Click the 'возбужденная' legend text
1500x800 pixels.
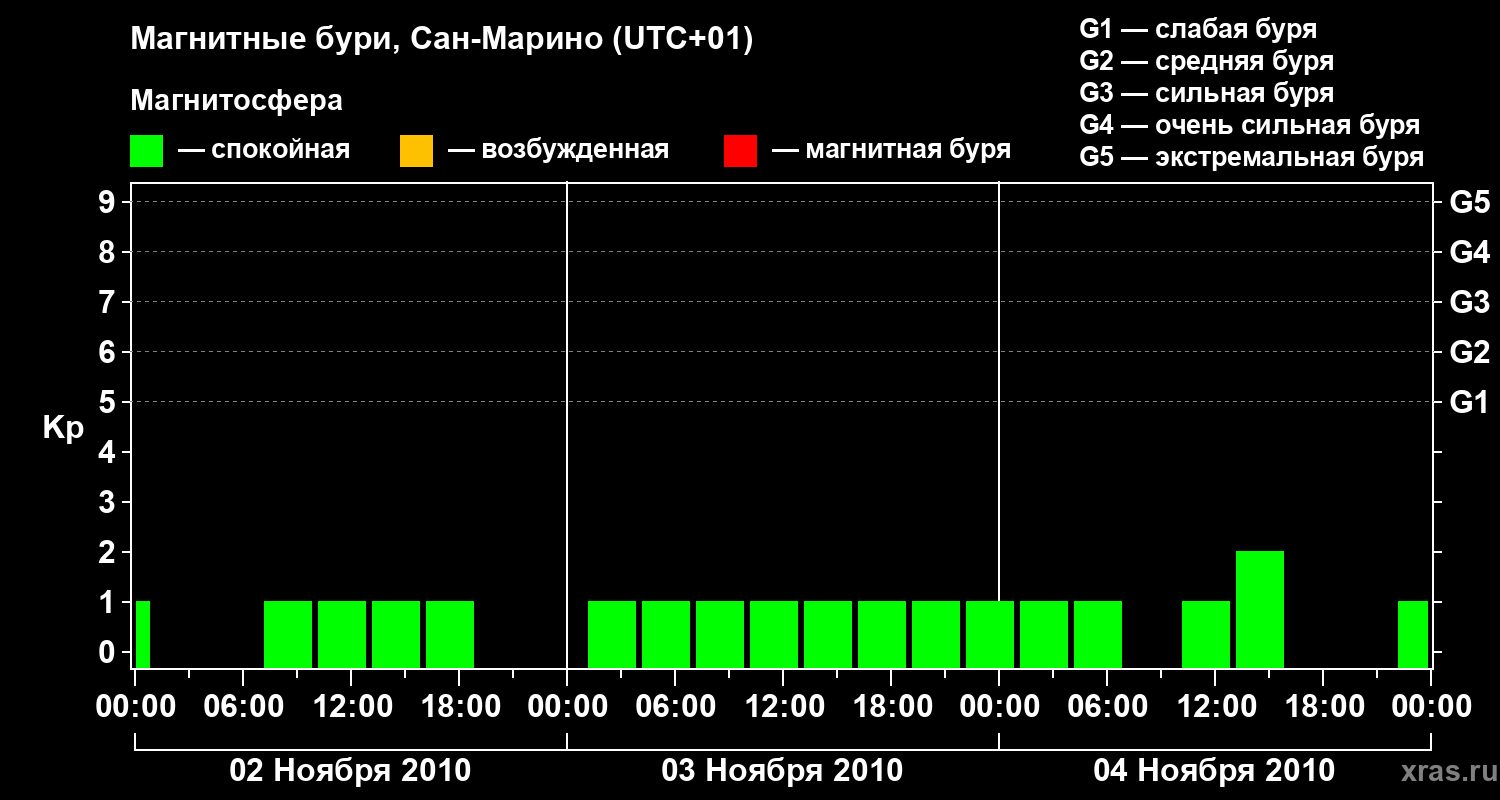(575, 151)
